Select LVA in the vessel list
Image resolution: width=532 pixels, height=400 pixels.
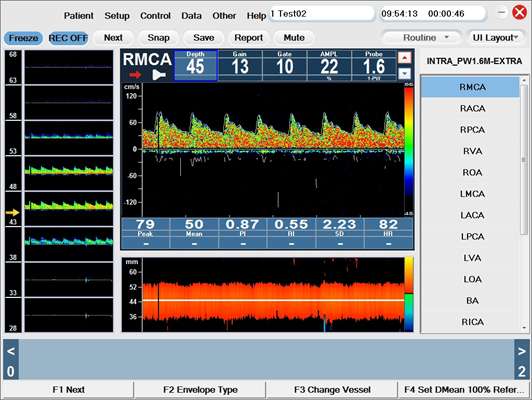(x=470, y=258)
